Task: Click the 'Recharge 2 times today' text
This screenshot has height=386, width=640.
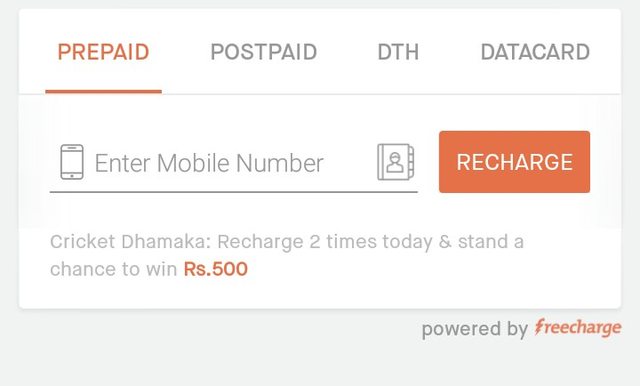Action: click(x=324, y=242)
